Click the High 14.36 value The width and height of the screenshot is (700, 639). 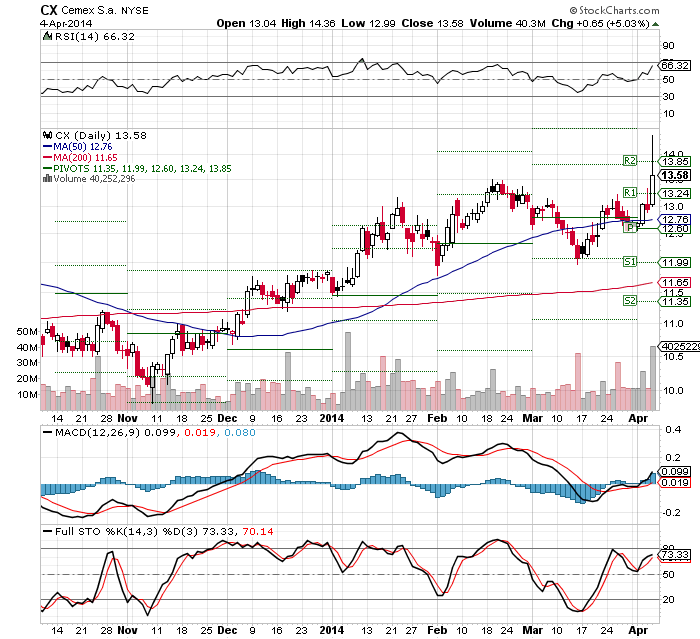point(308,23)
